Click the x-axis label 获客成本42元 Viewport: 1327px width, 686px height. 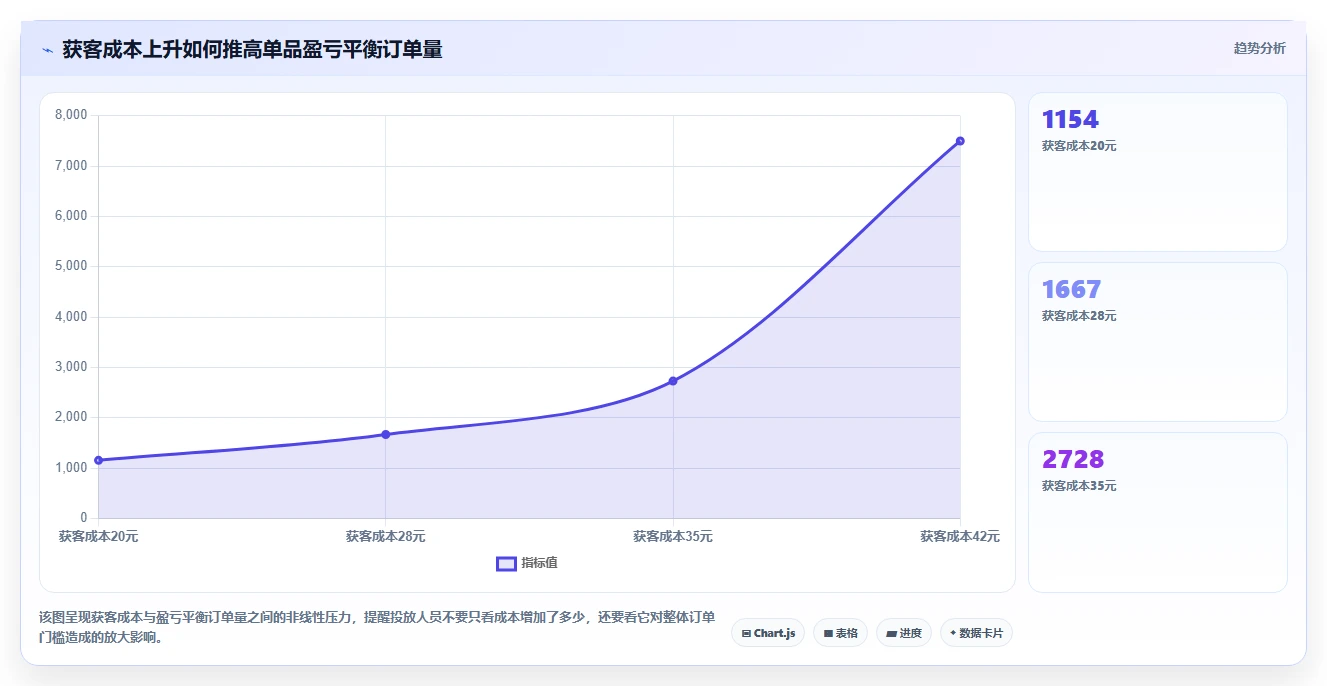pyautogui.click(x=960, y=536)
